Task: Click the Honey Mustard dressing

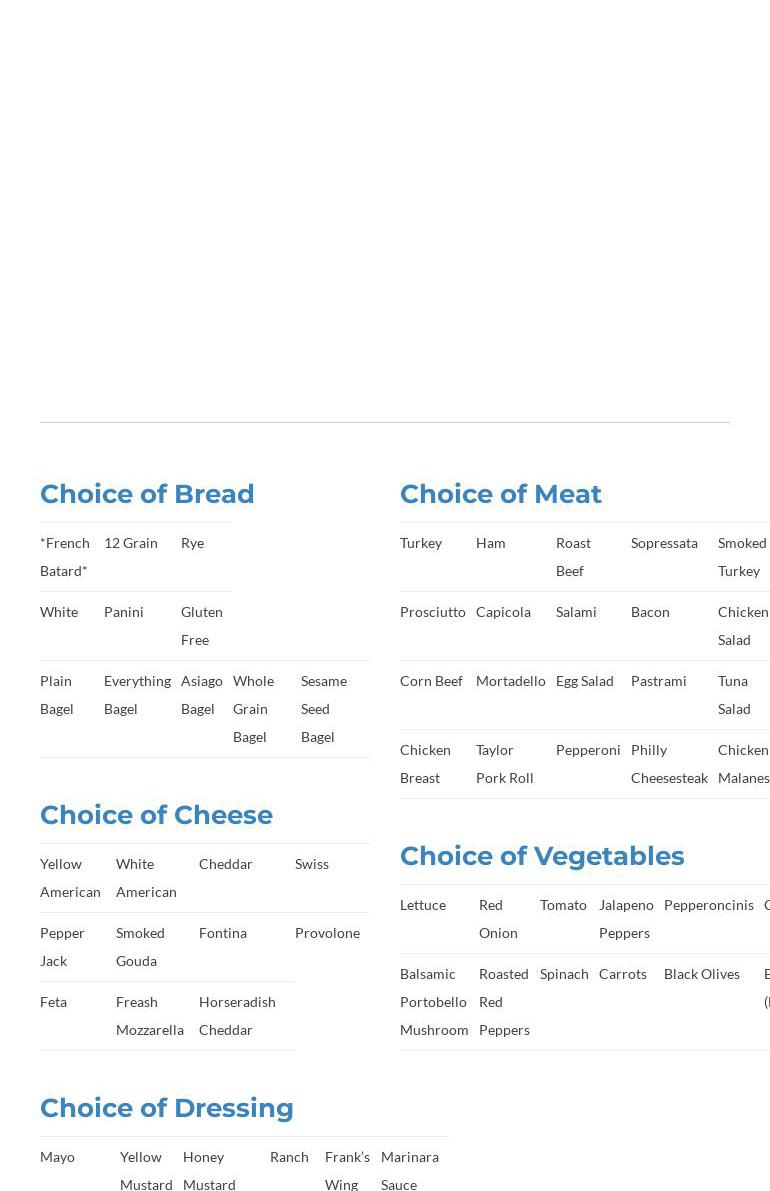Action: click(209, 1170)
